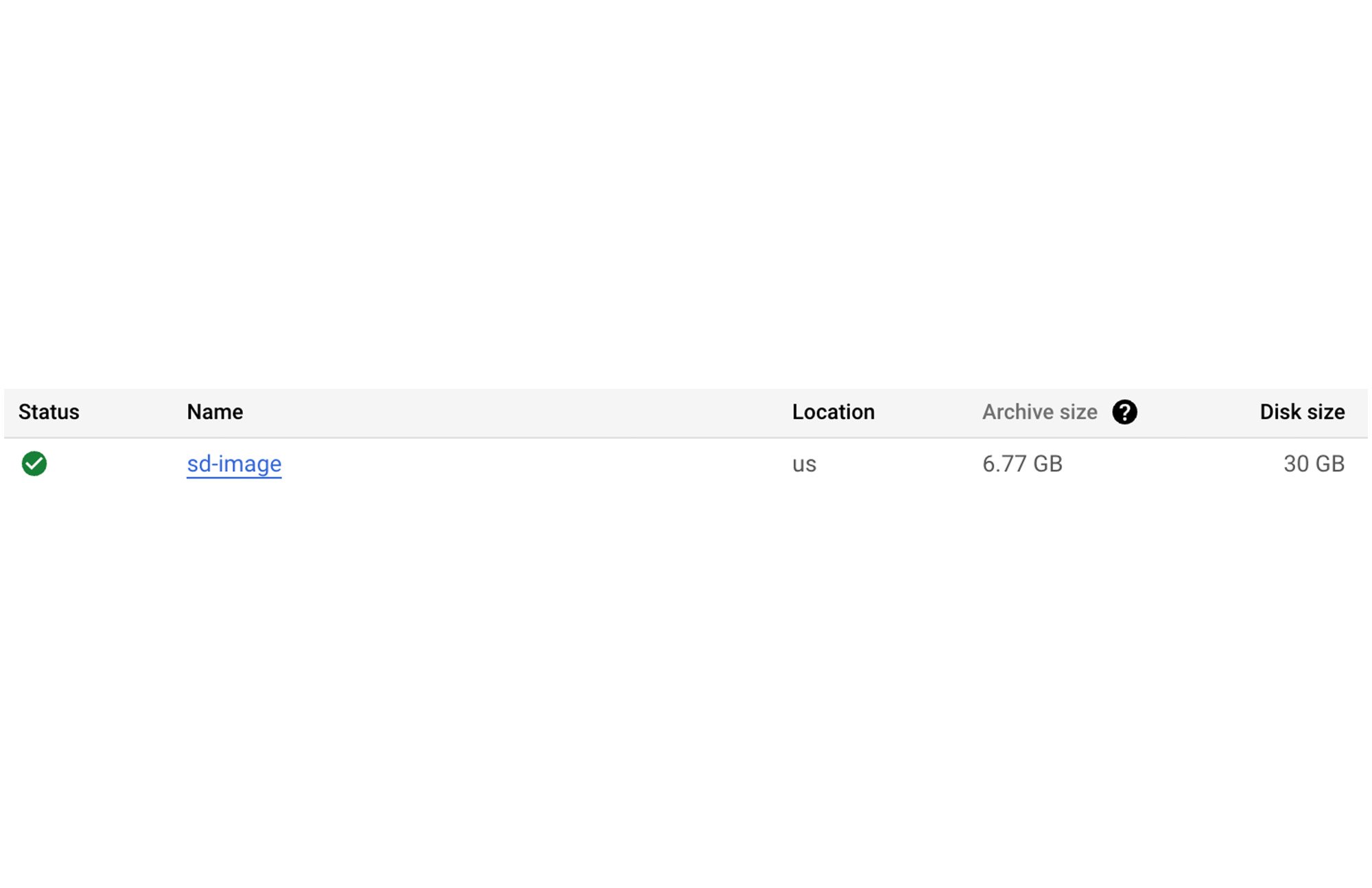
Task: Click row space between us and 6.77 GB
Action: 899,464
